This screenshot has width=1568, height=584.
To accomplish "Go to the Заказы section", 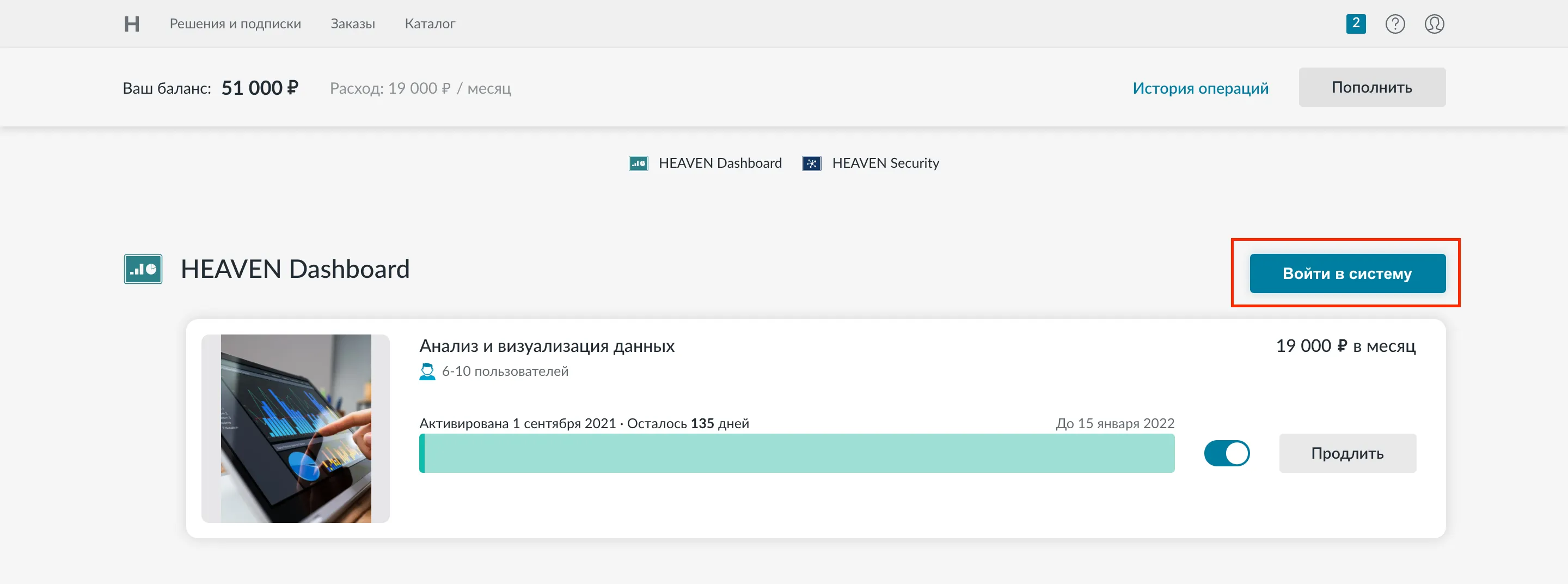I will [x=352, y=24].
